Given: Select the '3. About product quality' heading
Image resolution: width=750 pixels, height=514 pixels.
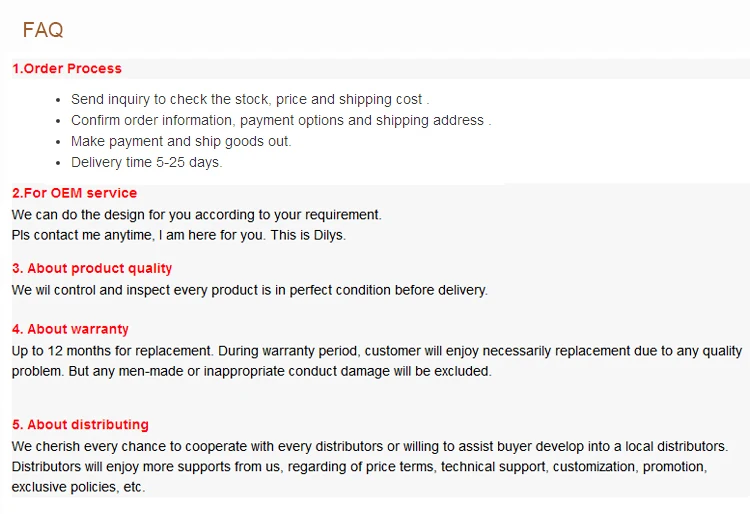Looking at the screenshot, I should [92, 269].
